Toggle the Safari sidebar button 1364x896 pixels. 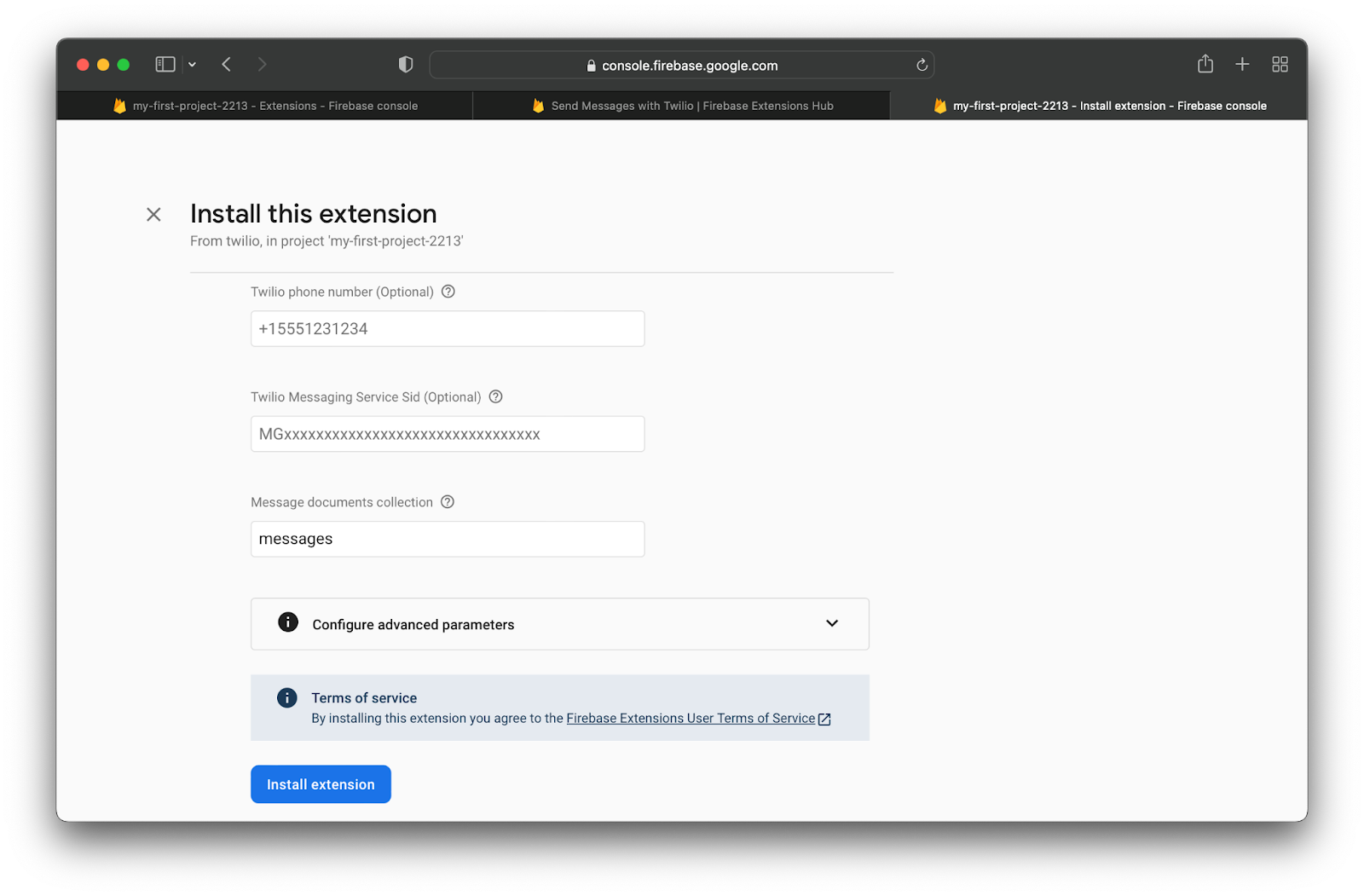coord(165,64)
